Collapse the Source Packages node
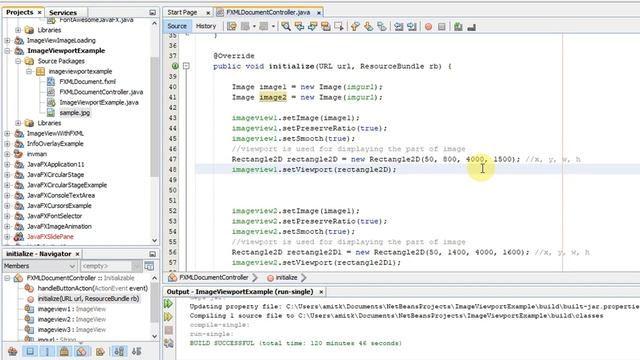The height and width of the screenshot is (360, 640). pos(18,61)
